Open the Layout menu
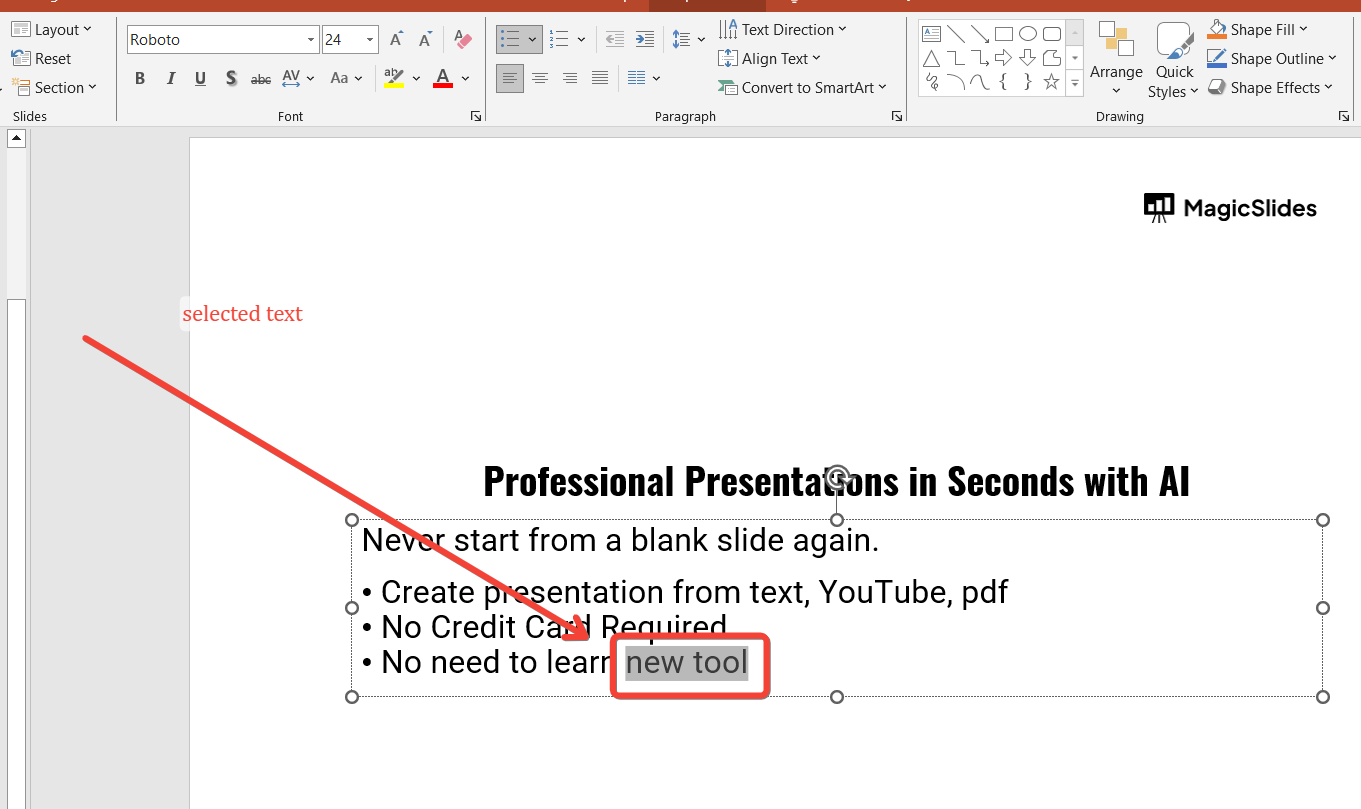 click(x=52, y=30)
